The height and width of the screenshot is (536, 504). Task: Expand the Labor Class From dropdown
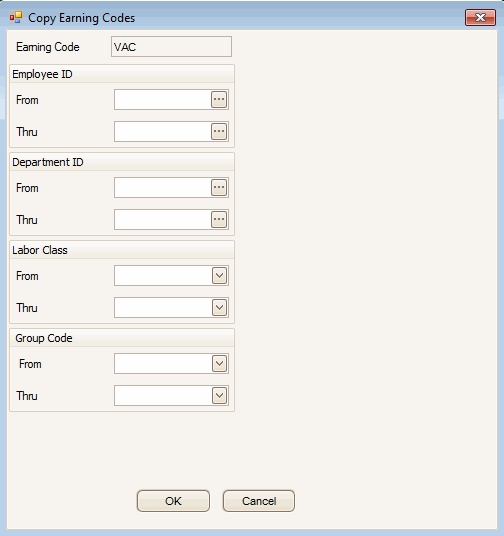point(220,276)
